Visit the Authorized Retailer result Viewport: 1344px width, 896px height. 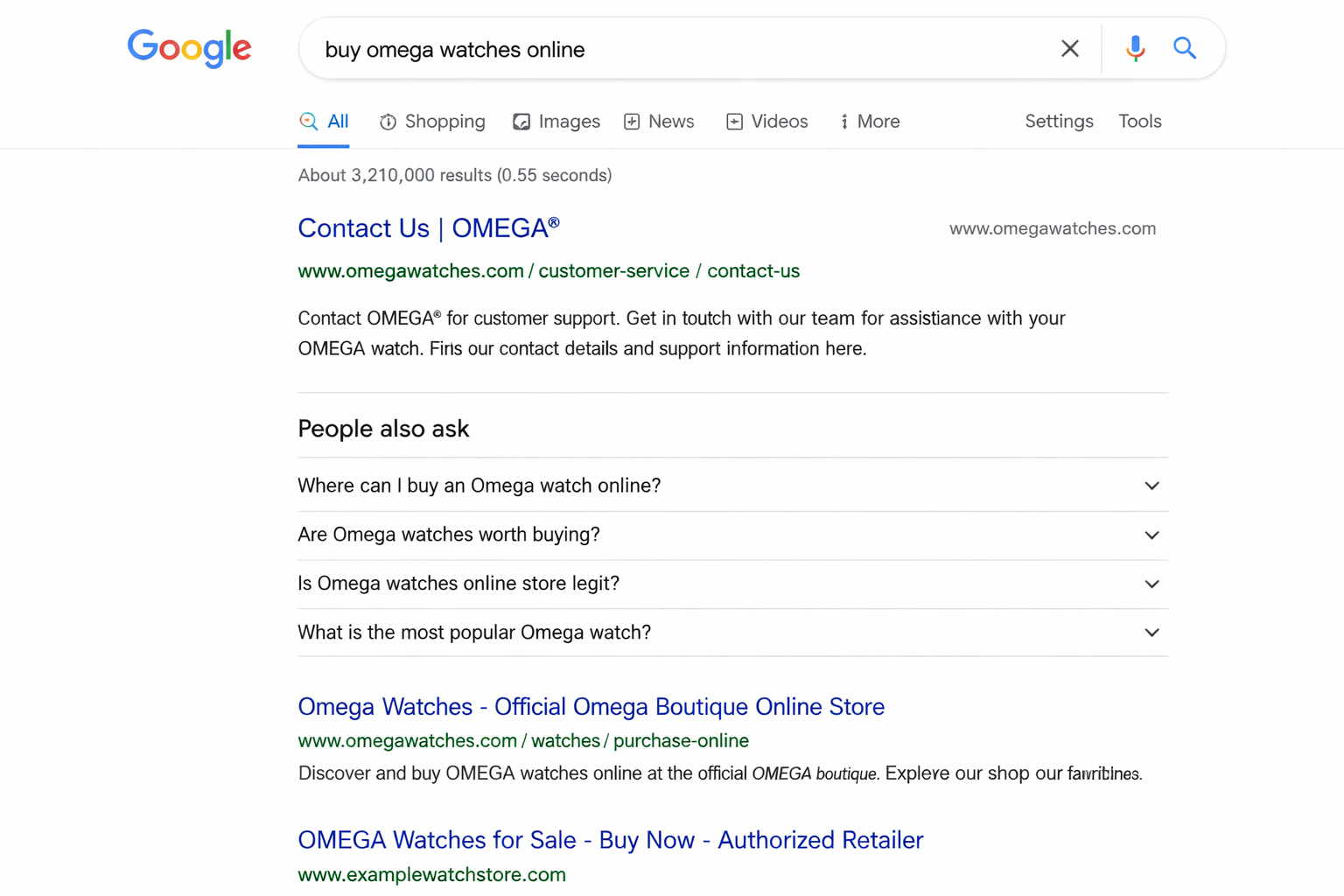[x=610, y=840]
